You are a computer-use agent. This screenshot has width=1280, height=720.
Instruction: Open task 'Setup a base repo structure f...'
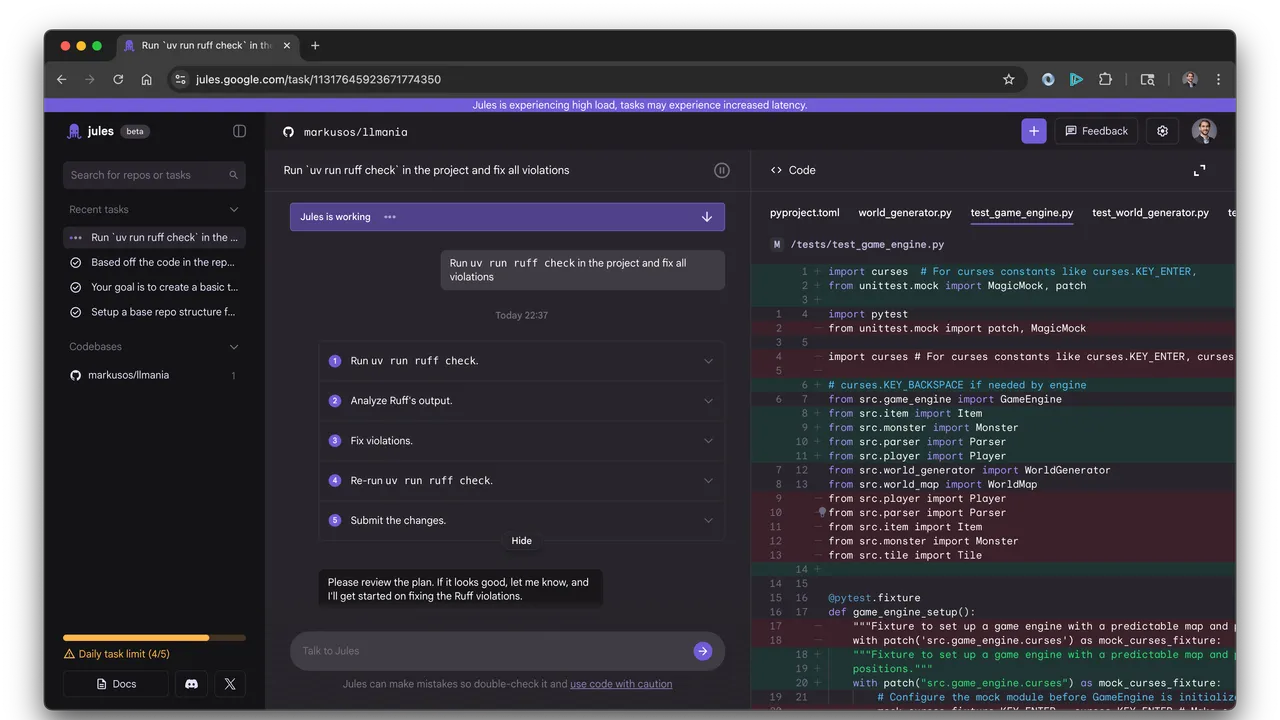tap(154, 312)
